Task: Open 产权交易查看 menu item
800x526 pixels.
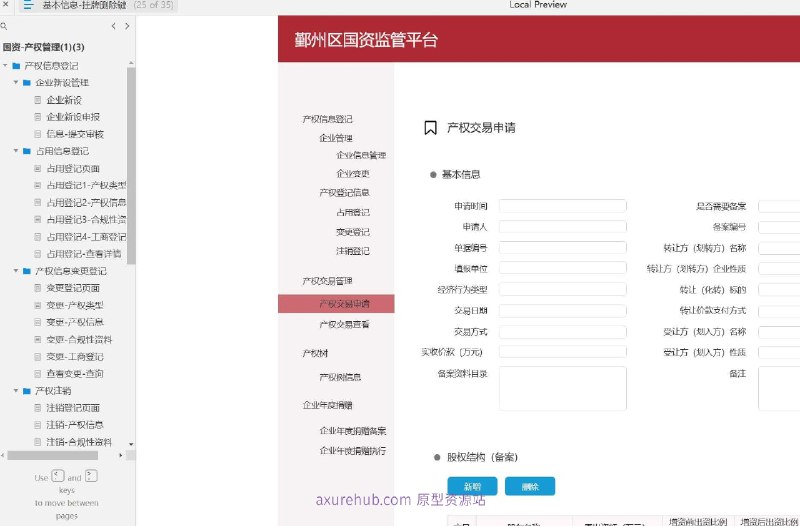Action: pyautogui.click(x=344, y=324)
